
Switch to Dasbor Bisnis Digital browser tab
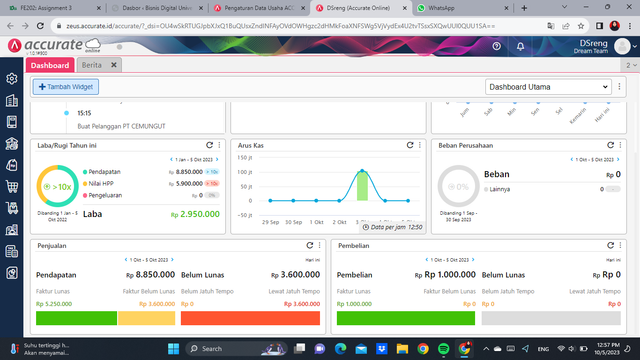coord(158,8)
